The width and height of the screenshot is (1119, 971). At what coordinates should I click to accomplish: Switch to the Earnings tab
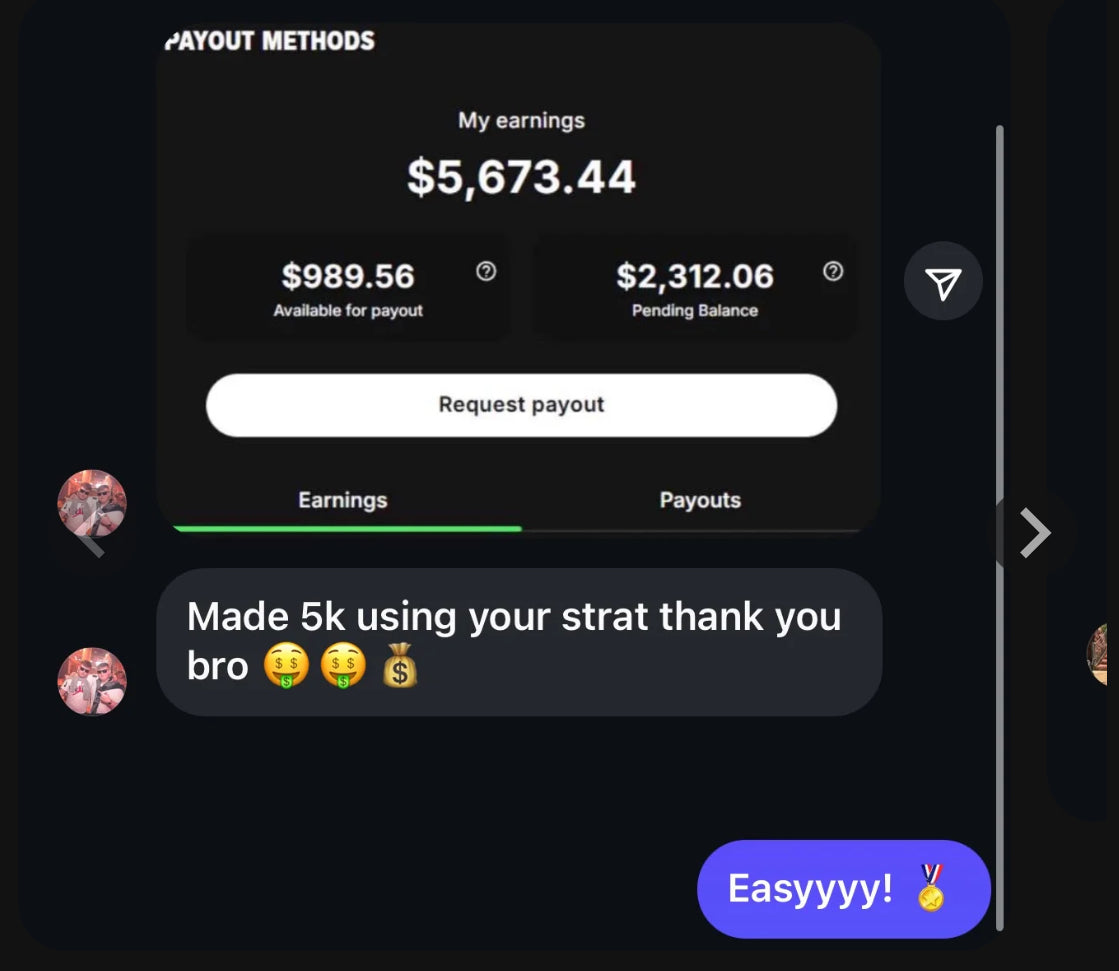tap(343, 500)
